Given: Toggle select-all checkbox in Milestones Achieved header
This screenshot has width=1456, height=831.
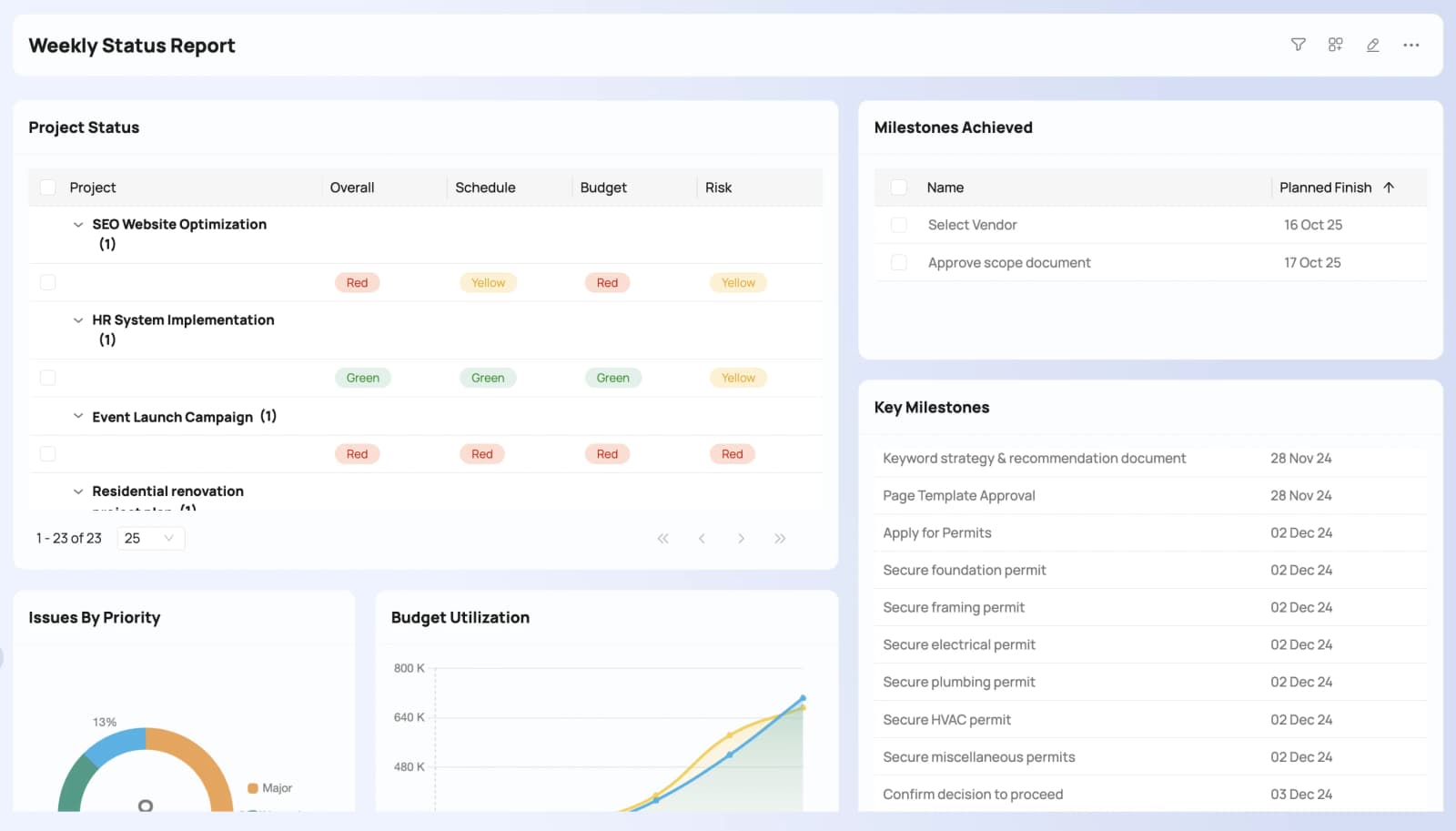Looking at the screenshot, I should pos(899,187).
